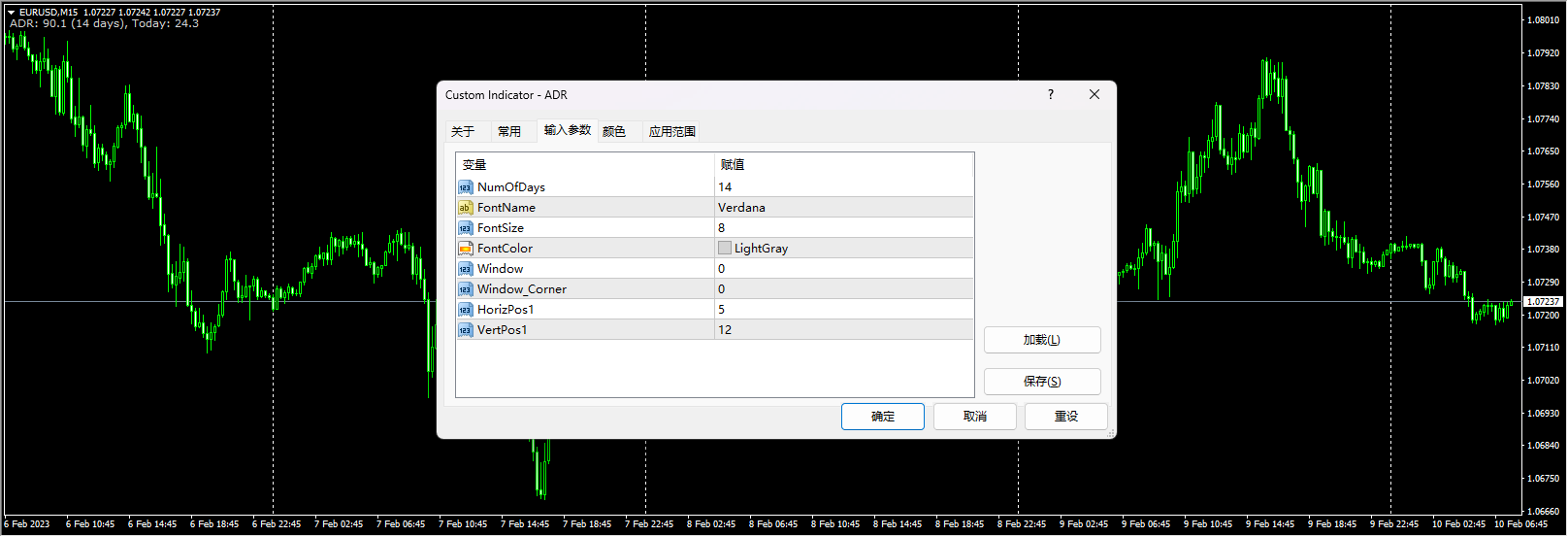This screenshot has height=537, width=1568.
Task: Click the FontColor color type icon
Action: pos(465,249)
